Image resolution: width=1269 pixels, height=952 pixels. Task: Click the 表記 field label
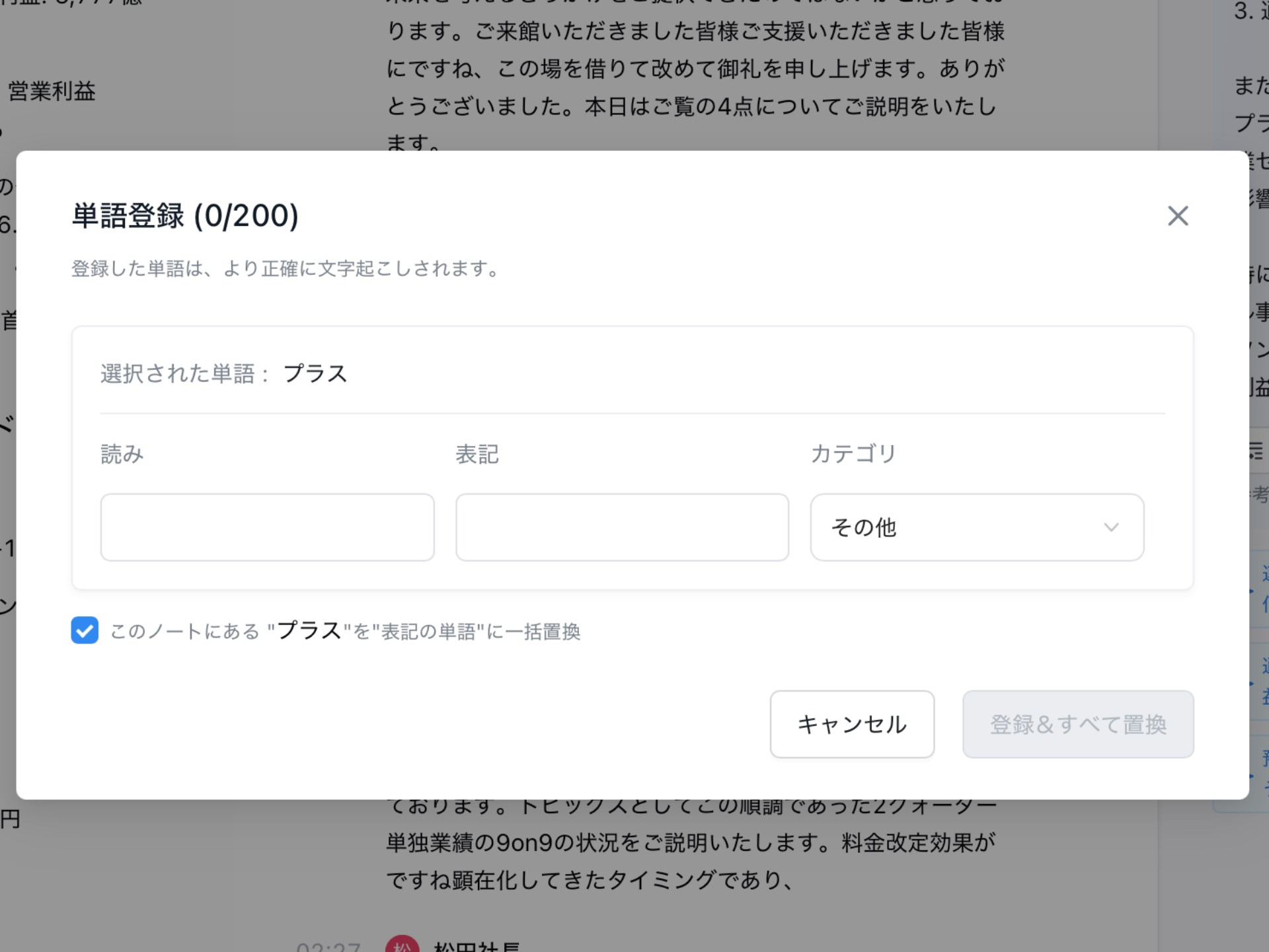477,454
